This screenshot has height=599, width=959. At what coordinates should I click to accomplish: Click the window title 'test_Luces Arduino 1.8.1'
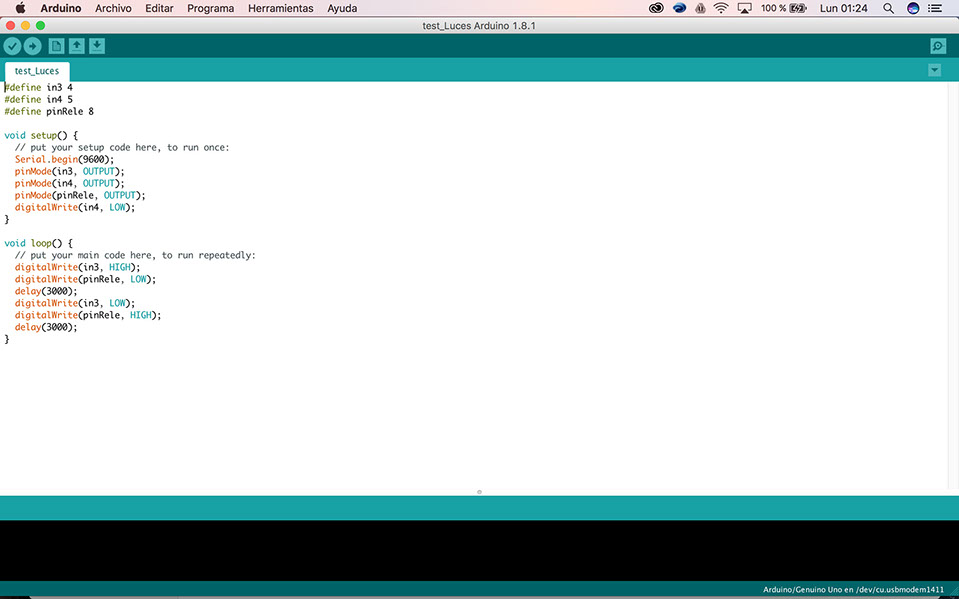479,26
